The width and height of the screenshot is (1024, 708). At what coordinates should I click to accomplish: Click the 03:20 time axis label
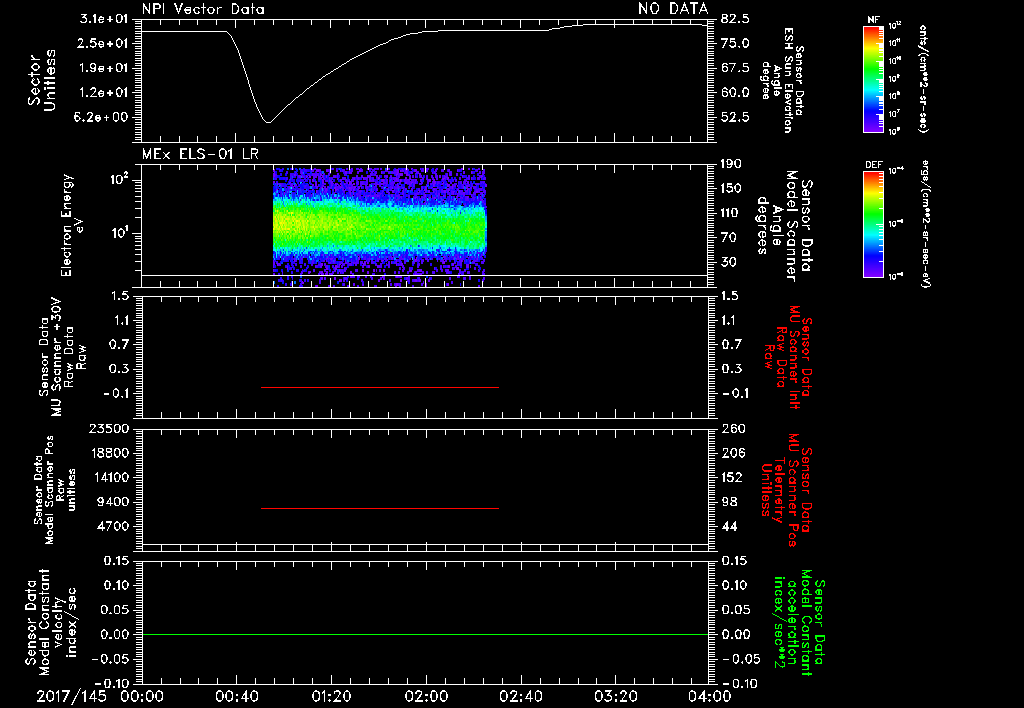point(616,696)
